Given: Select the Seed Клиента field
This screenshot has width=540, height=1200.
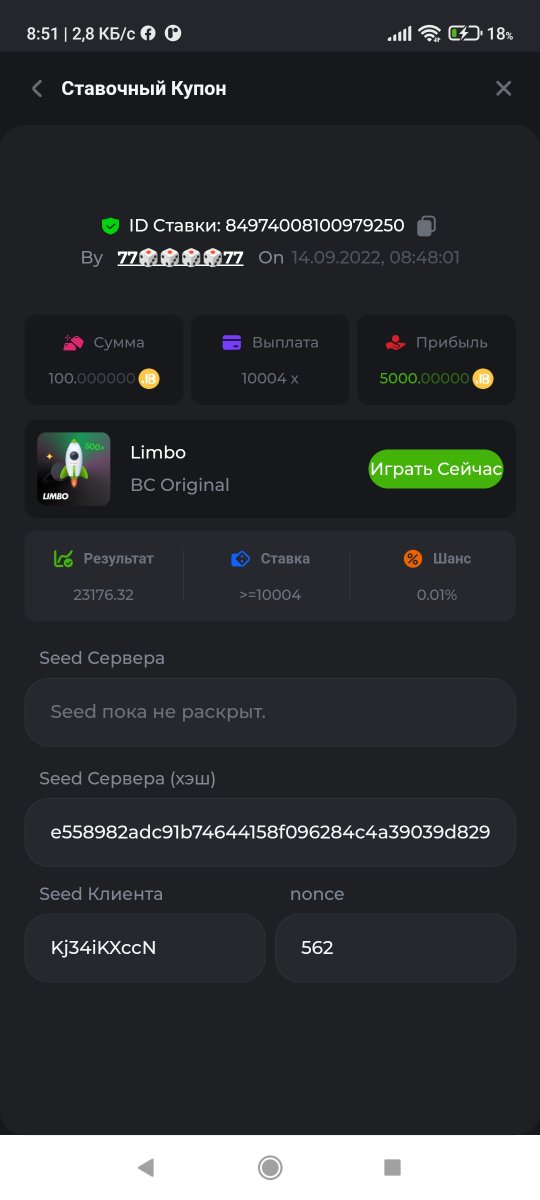Looking at the screenshot, I should point(145,948).
